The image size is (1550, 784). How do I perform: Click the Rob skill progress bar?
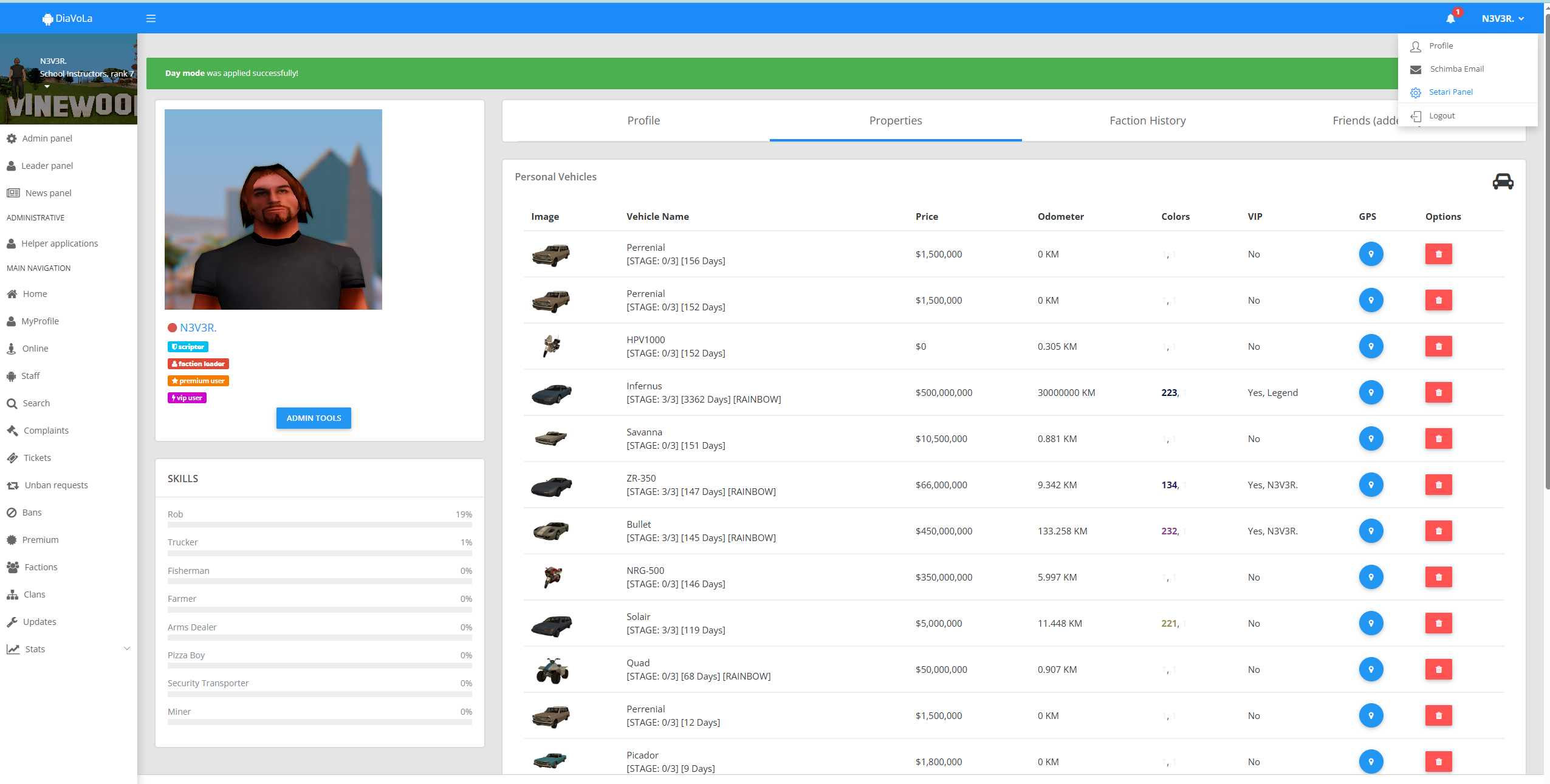(320, 525)
